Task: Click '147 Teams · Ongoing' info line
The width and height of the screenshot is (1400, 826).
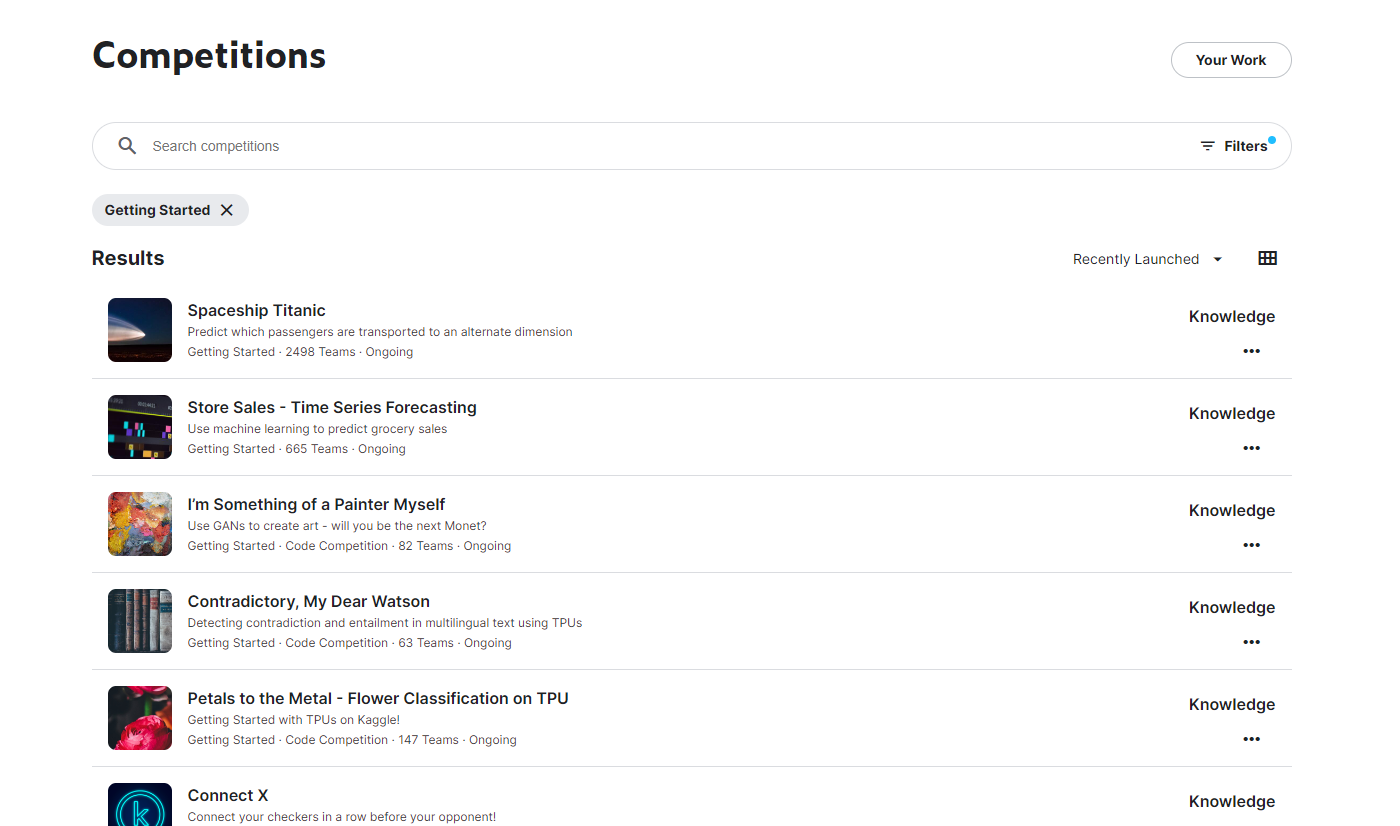Action: (352, 740)
